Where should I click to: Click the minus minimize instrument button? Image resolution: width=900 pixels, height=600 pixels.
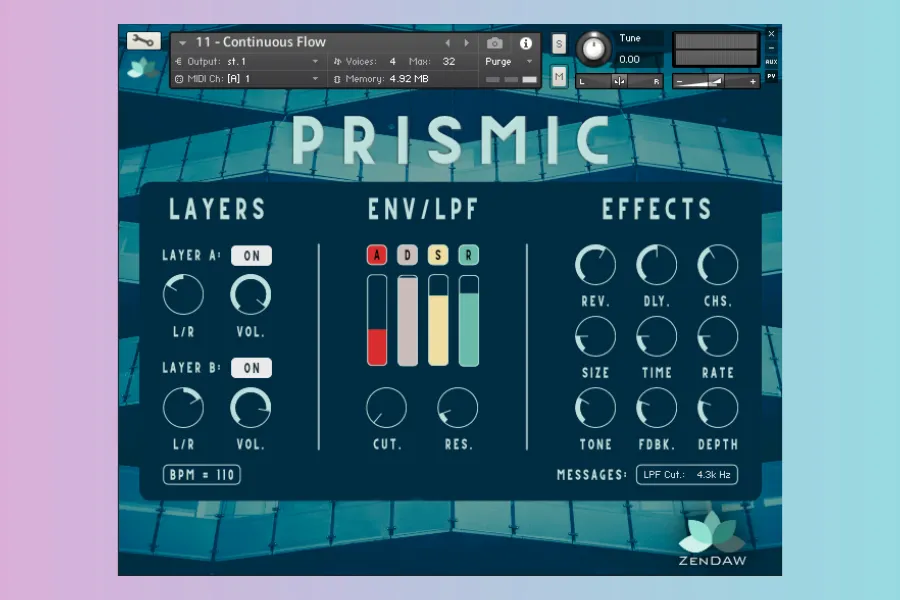tap(771, 48)
